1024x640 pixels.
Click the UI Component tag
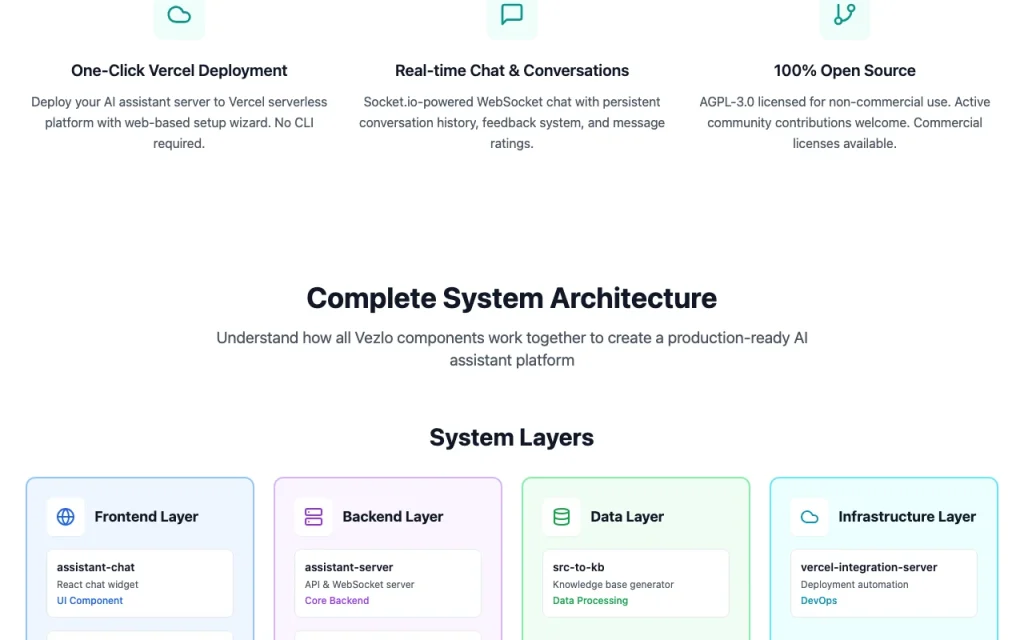(89, 601)
